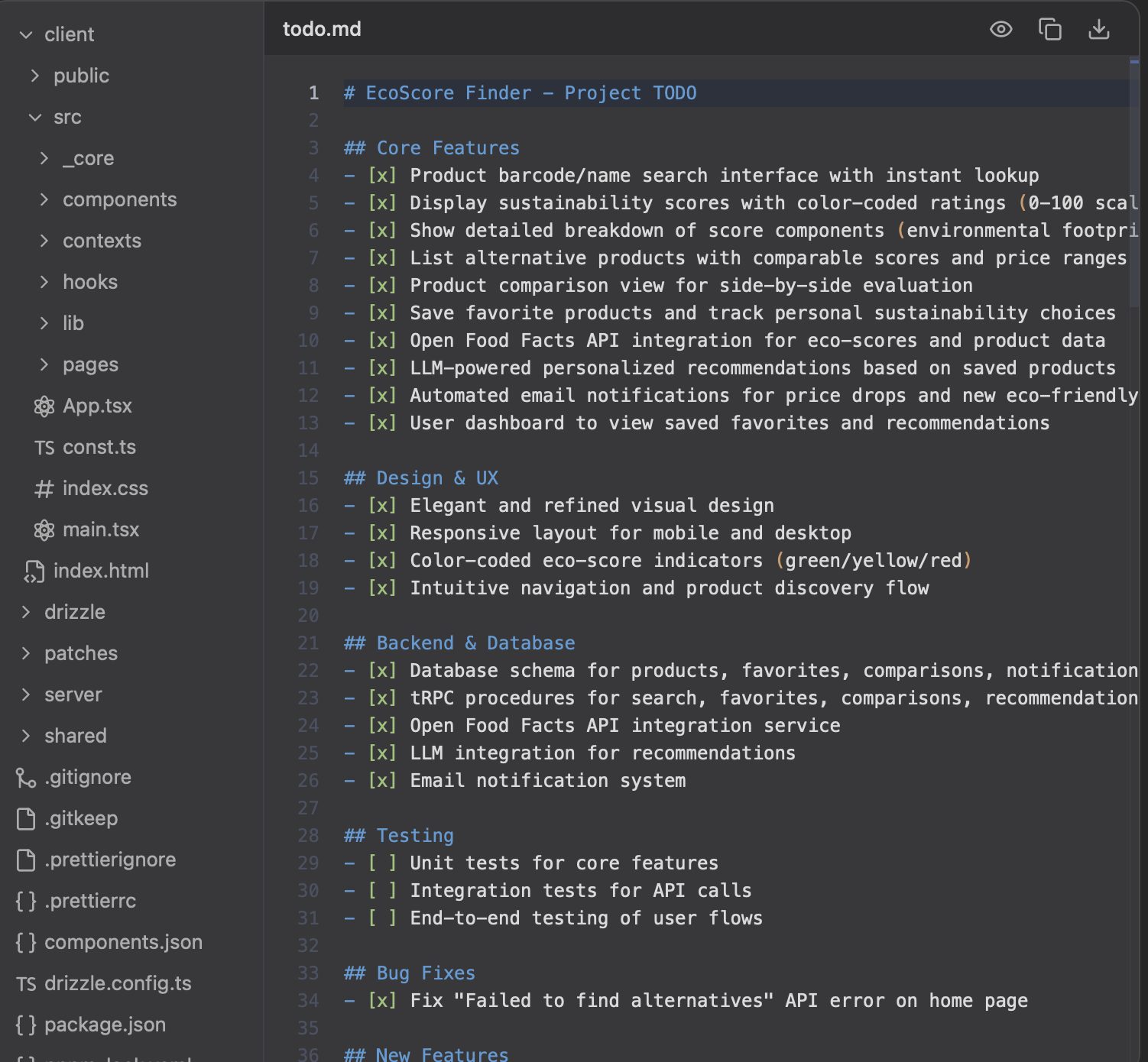The image size is (1148, 1062).
Task: Click the unchecked box for Unit tests
Action: pos(382,863)
